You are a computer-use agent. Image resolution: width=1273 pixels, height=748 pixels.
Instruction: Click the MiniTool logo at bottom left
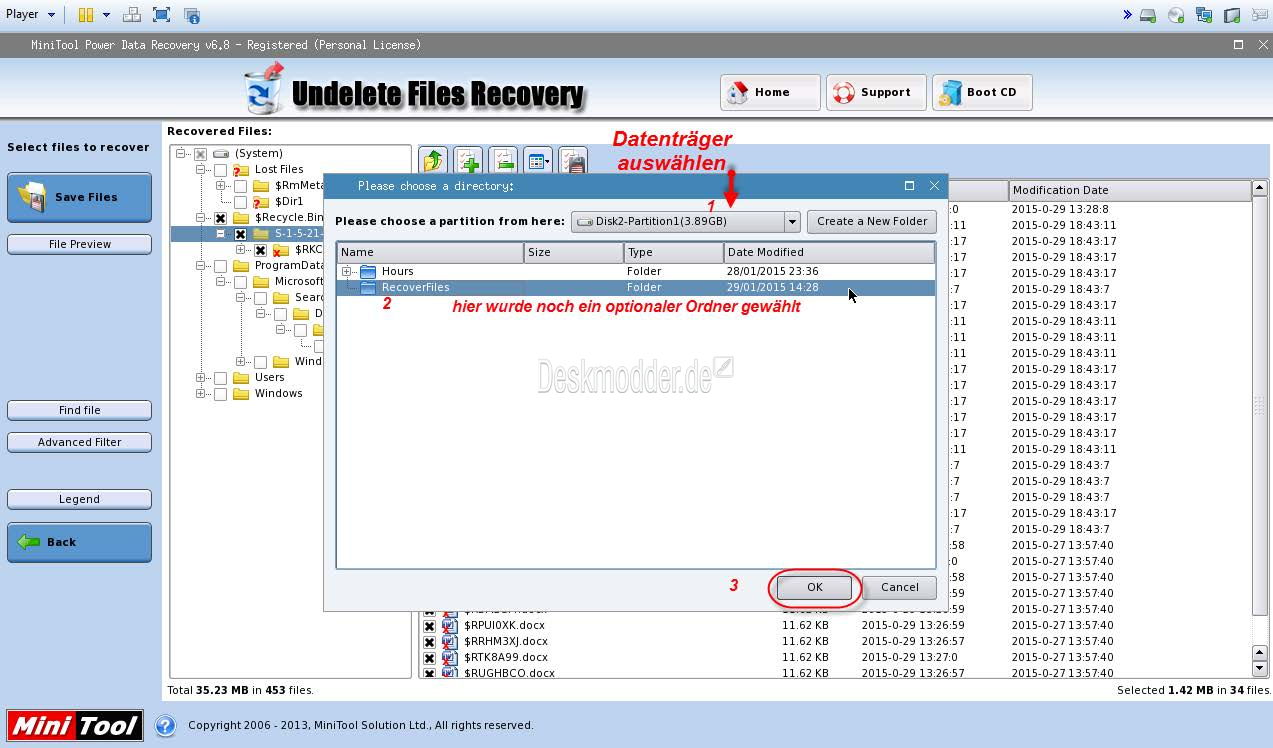pos(75,726)
